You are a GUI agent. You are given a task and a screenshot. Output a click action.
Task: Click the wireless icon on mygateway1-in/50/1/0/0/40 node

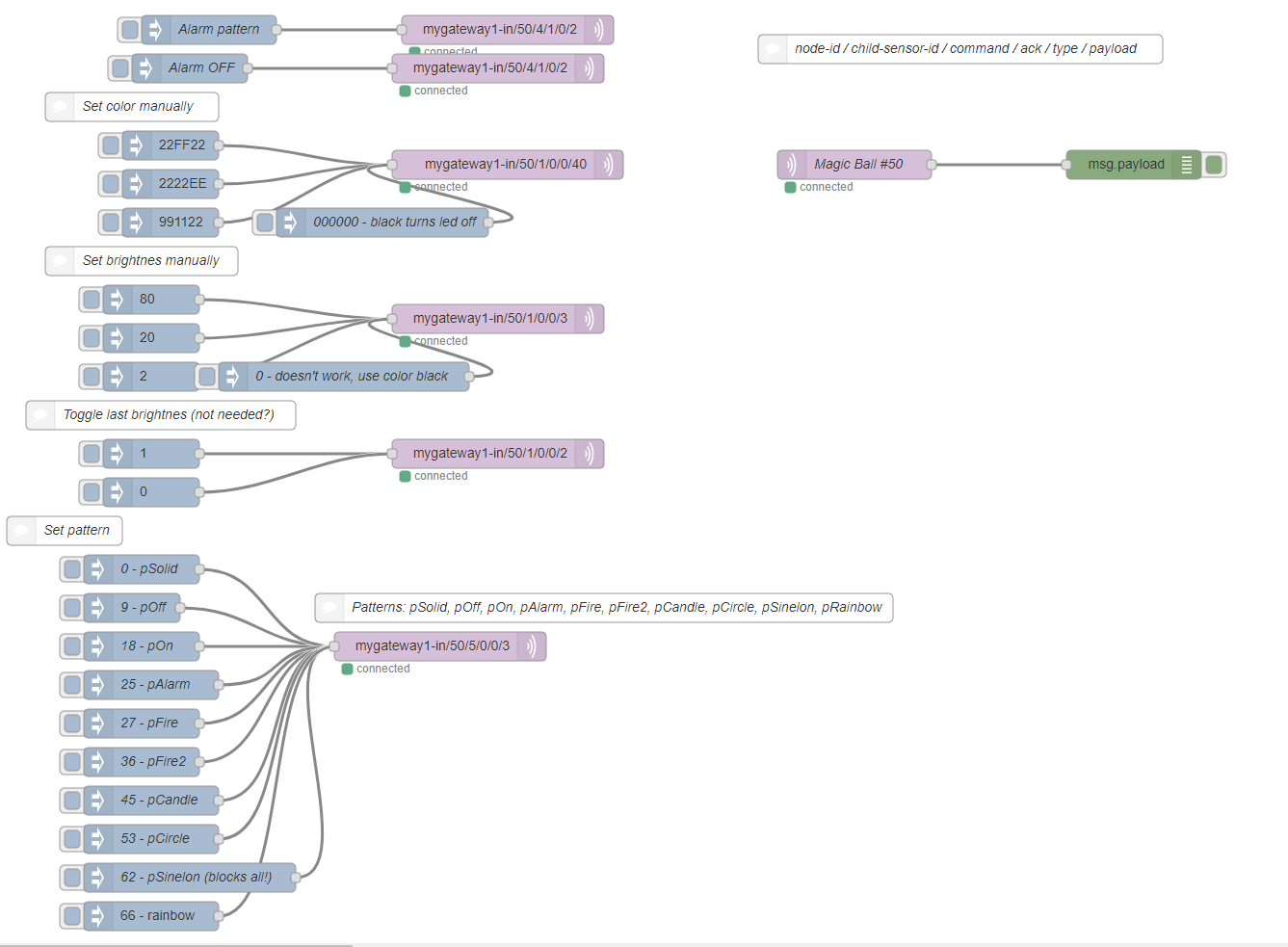608,165
